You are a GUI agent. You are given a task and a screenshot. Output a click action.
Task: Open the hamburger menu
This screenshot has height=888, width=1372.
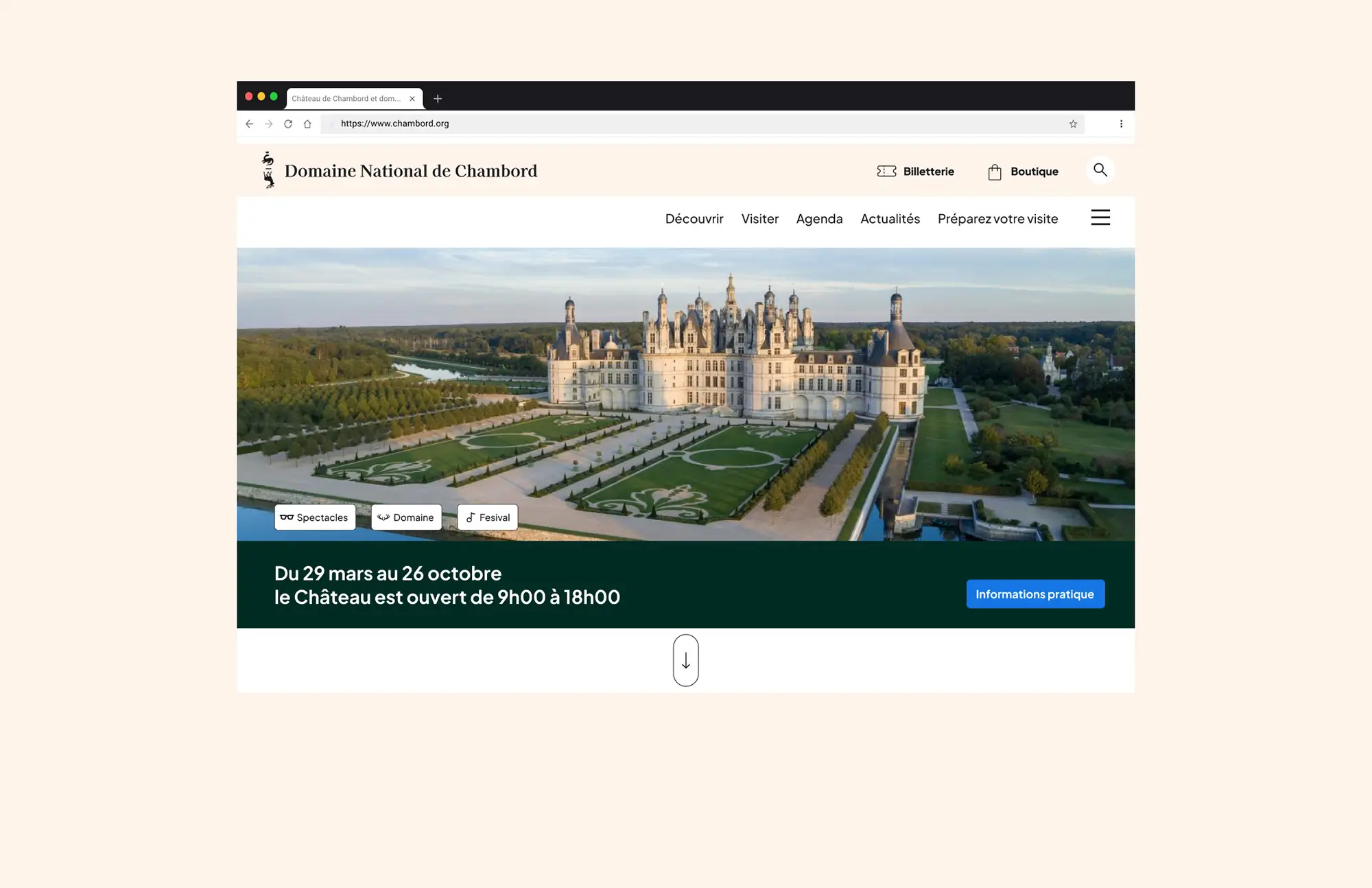(x=1100, y=218)
